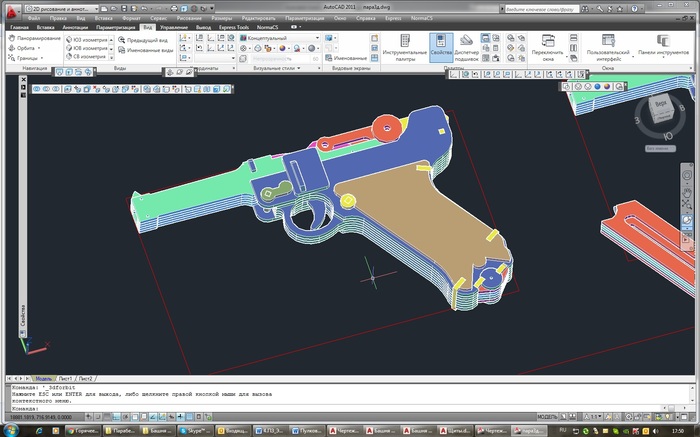Open the AutoCAD application menu logo
This screenshot has height=437, width=700.
(12, 8)
